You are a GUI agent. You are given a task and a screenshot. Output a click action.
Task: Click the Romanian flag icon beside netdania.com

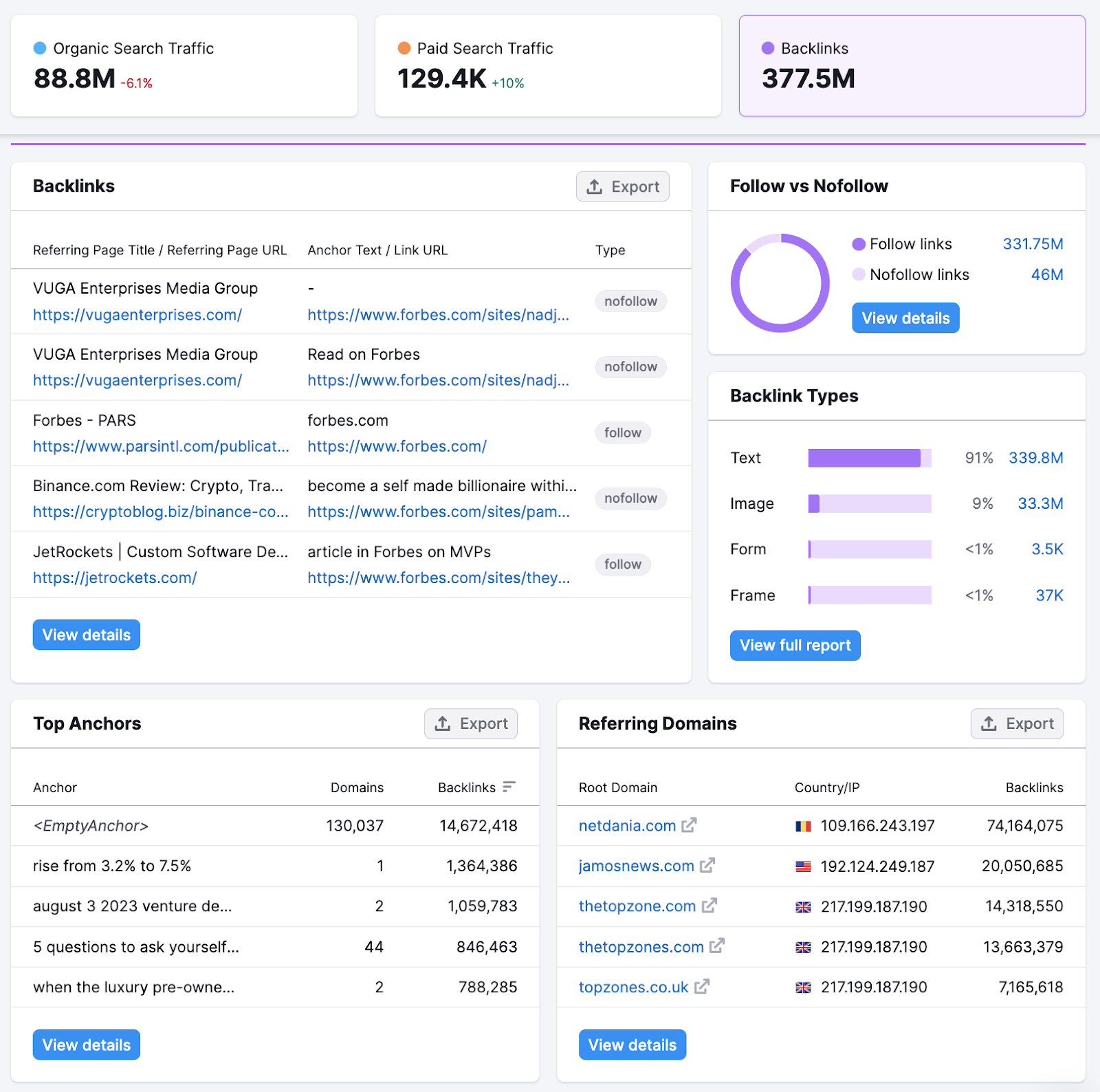point(803,825)
